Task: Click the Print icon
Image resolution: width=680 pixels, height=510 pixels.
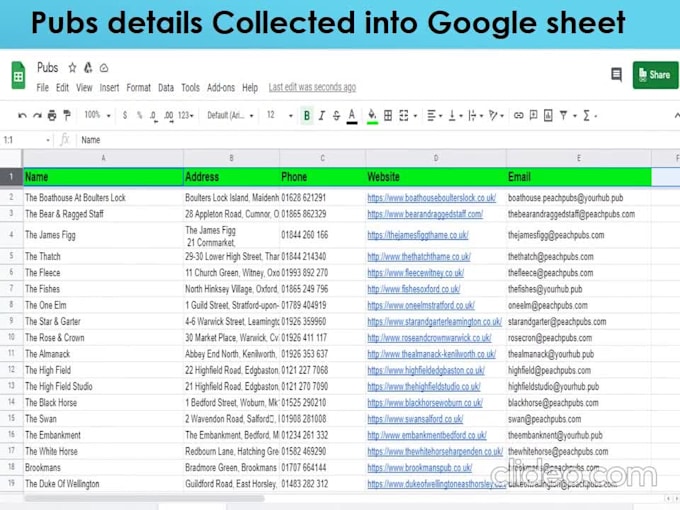Action: coord(52,115)
